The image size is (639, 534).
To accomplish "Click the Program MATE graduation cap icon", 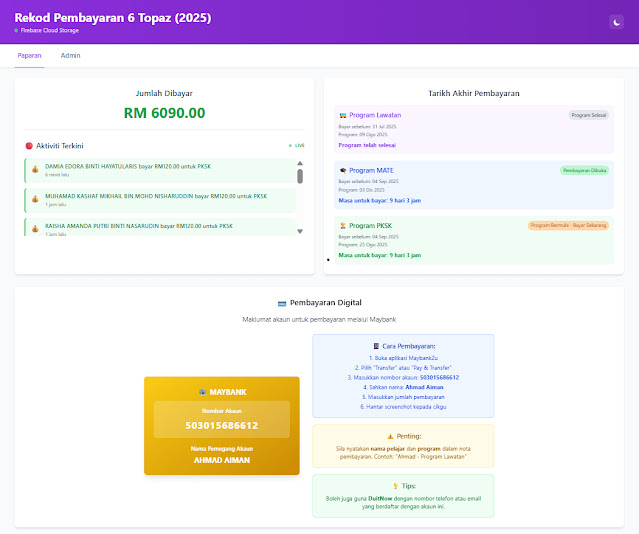I will pos(343,171).
